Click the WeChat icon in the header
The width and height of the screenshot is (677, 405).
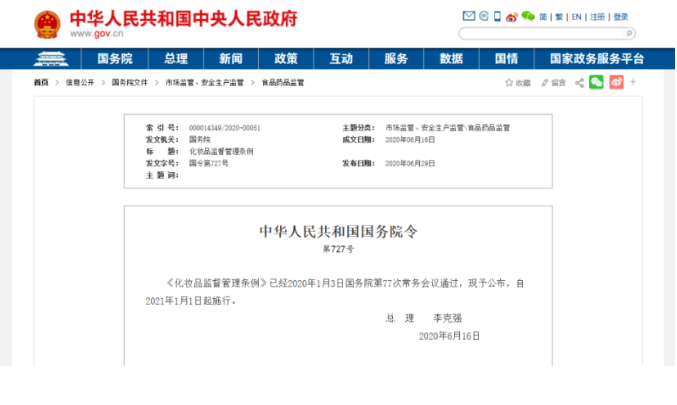[x=527, y=17]
